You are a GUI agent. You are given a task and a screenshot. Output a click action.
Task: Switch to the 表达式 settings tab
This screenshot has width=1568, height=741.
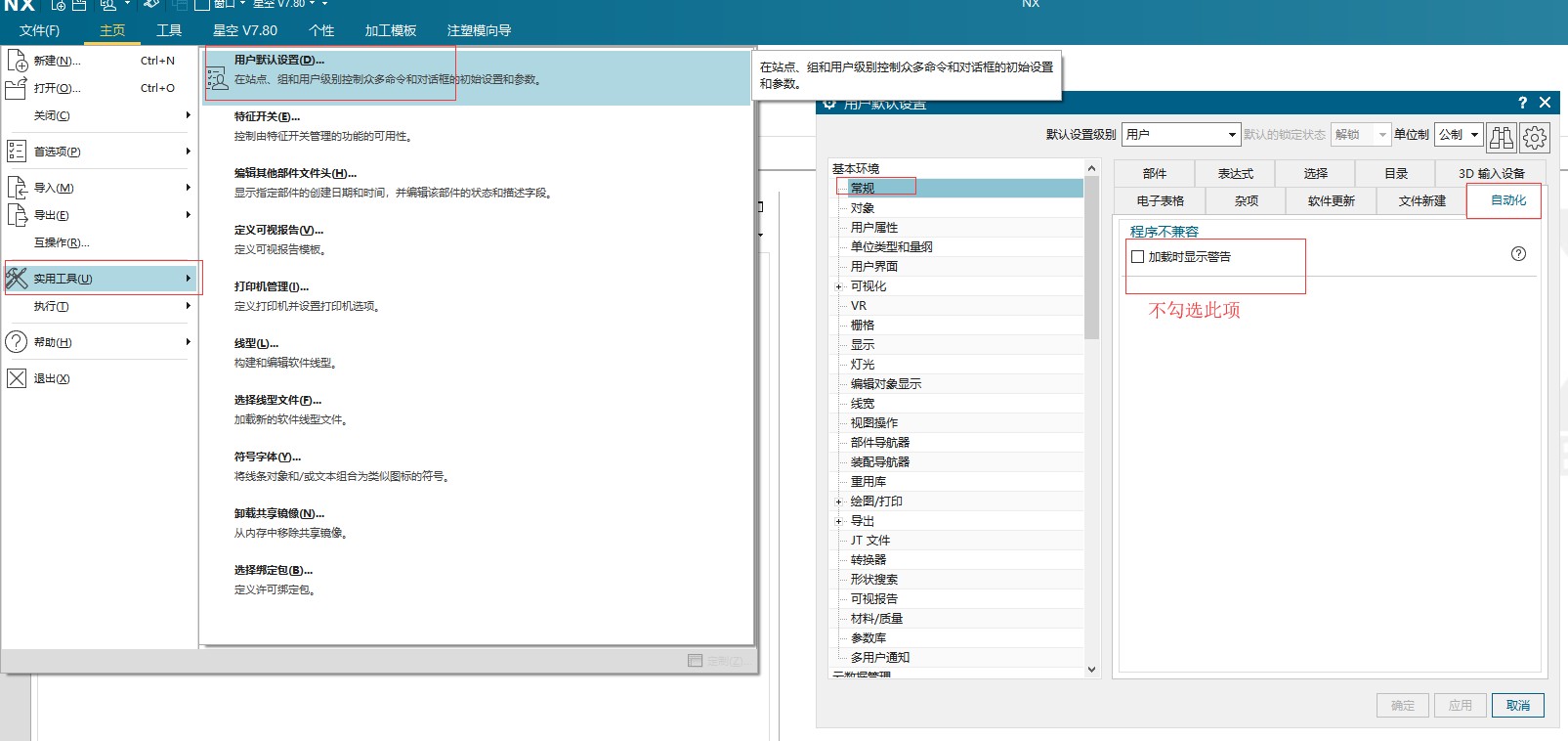[1235, 173]
